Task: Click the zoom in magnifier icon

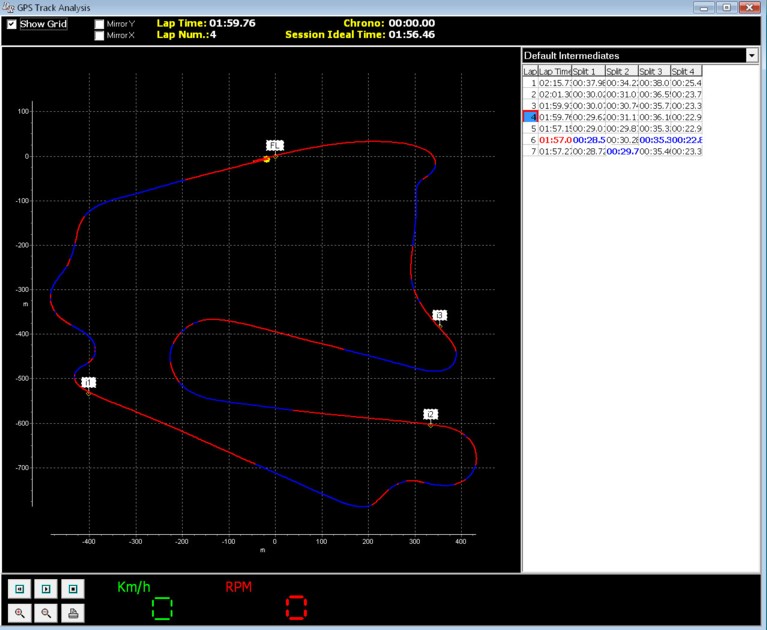Action: 21,613
